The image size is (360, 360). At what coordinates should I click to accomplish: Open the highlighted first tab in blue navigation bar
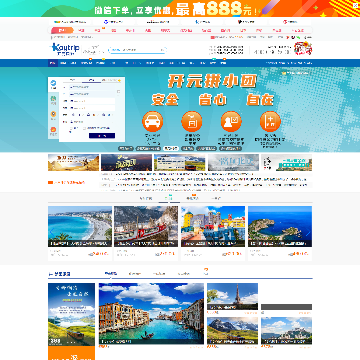[53, 63]
